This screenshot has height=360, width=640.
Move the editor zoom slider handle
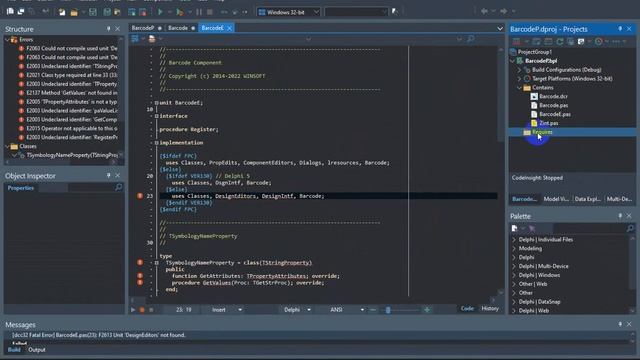(388, 310)
